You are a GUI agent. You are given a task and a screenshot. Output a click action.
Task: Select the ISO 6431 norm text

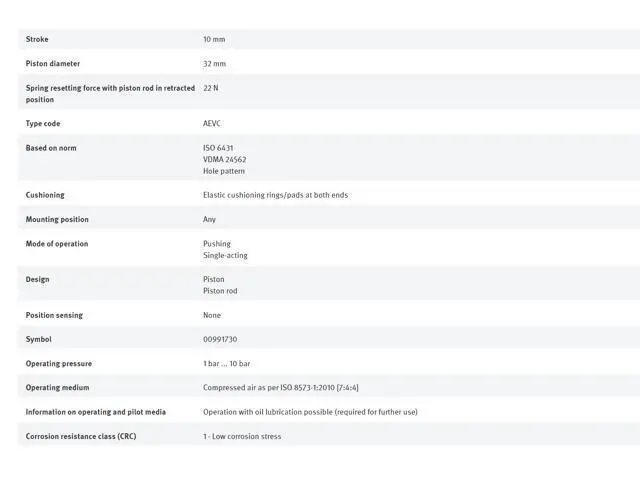[x=218, y=148]
